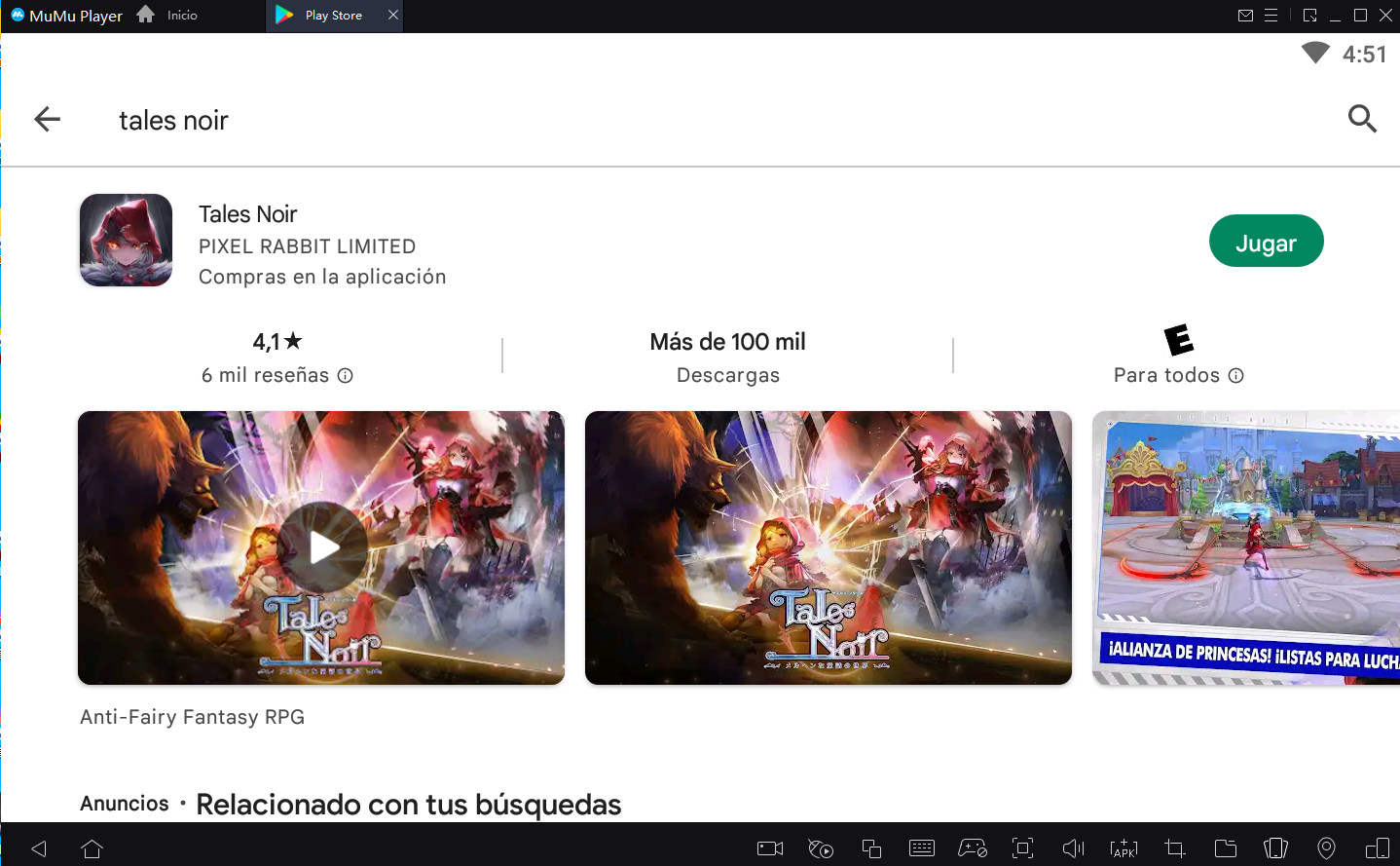The height and width of the screenshot is (866, 1400).
Task: Show info about Para todos content rating
Action: pyautogui.click(x=1236, y=376)
